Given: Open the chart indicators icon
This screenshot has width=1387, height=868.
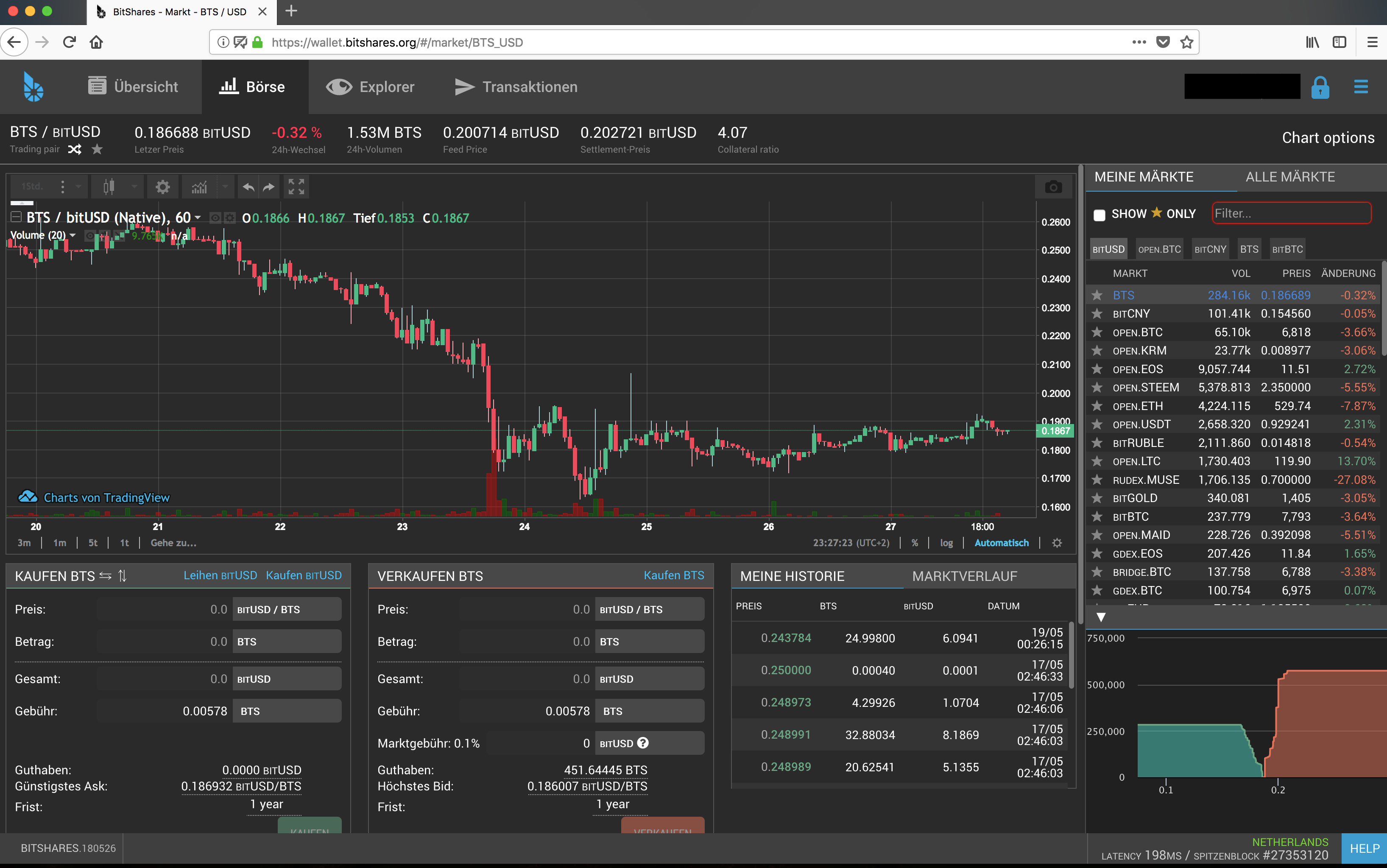Looking at the screenshot, I should [x=199, y=187].
